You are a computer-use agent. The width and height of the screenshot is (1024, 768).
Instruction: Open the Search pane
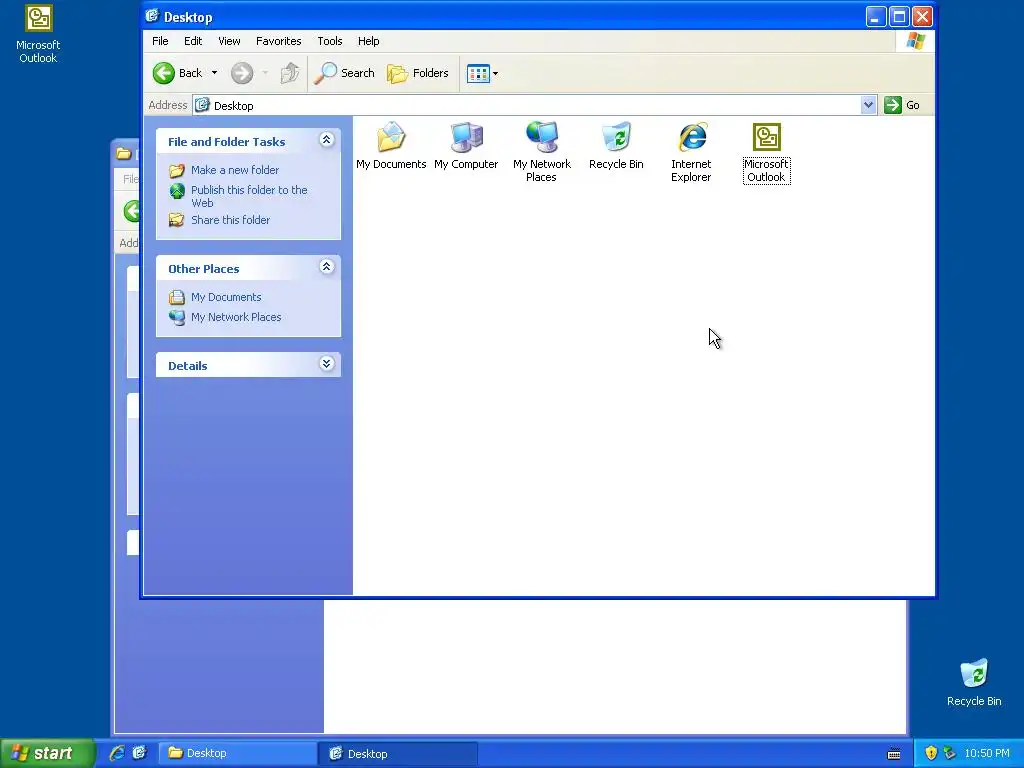tap(344, 73)
